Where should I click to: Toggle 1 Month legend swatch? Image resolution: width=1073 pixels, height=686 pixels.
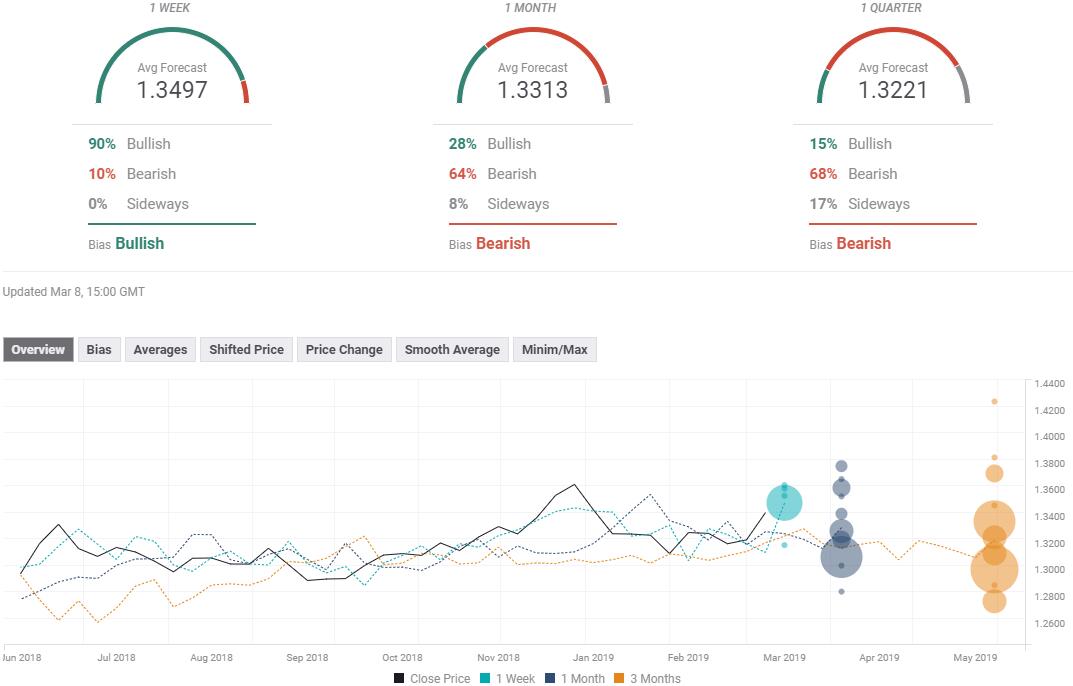pyautogui.click(x=550, y=678)
